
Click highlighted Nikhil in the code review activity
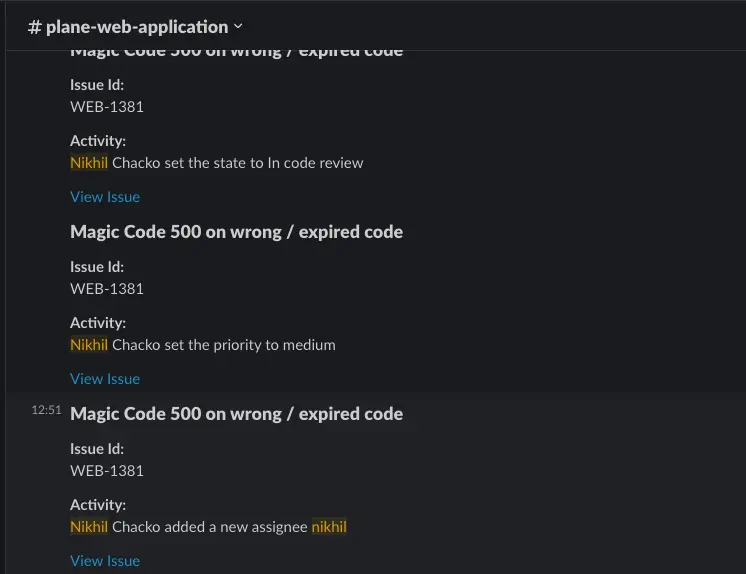tap(89, 163)
